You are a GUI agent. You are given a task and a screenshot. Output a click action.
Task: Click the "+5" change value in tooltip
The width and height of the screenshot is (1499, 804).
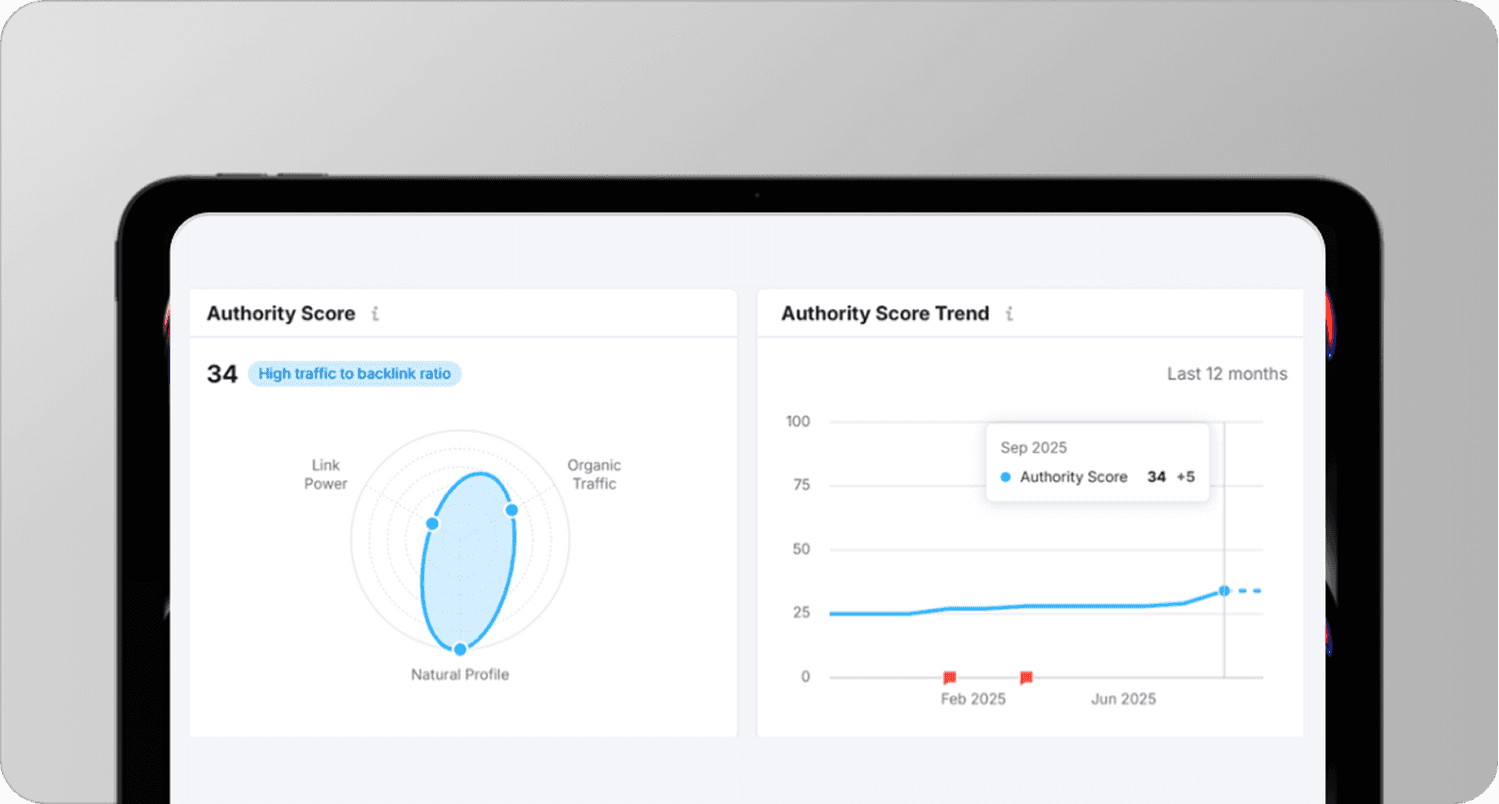coord(1185,477)
